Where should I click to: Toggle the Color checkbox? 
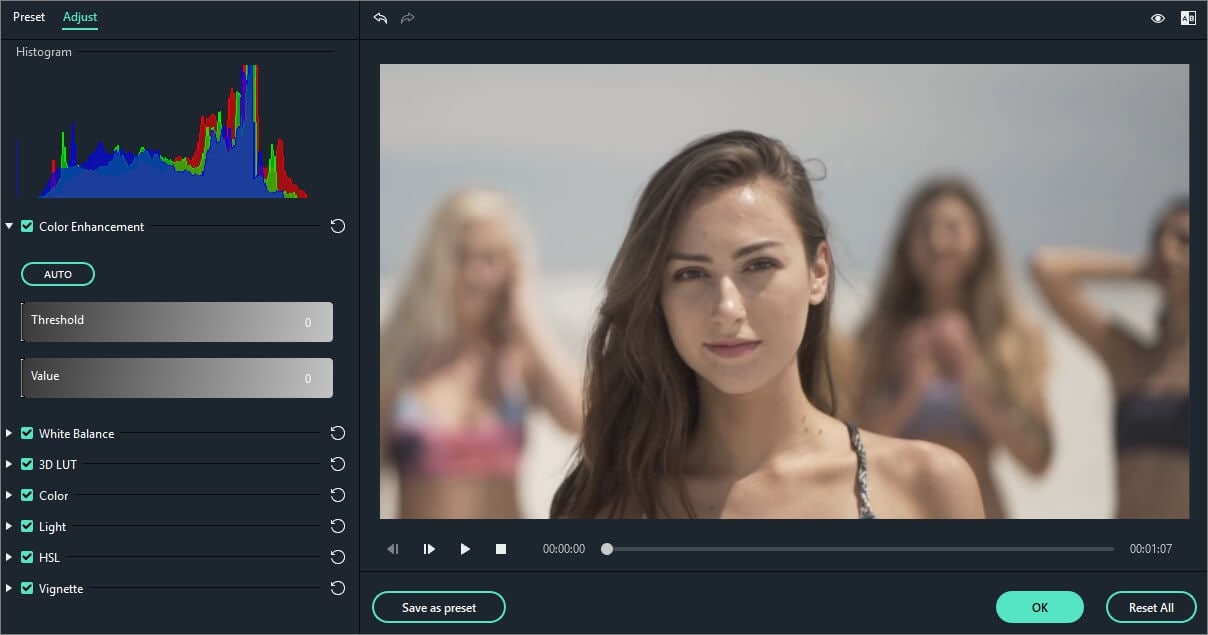tap(27, 495)
